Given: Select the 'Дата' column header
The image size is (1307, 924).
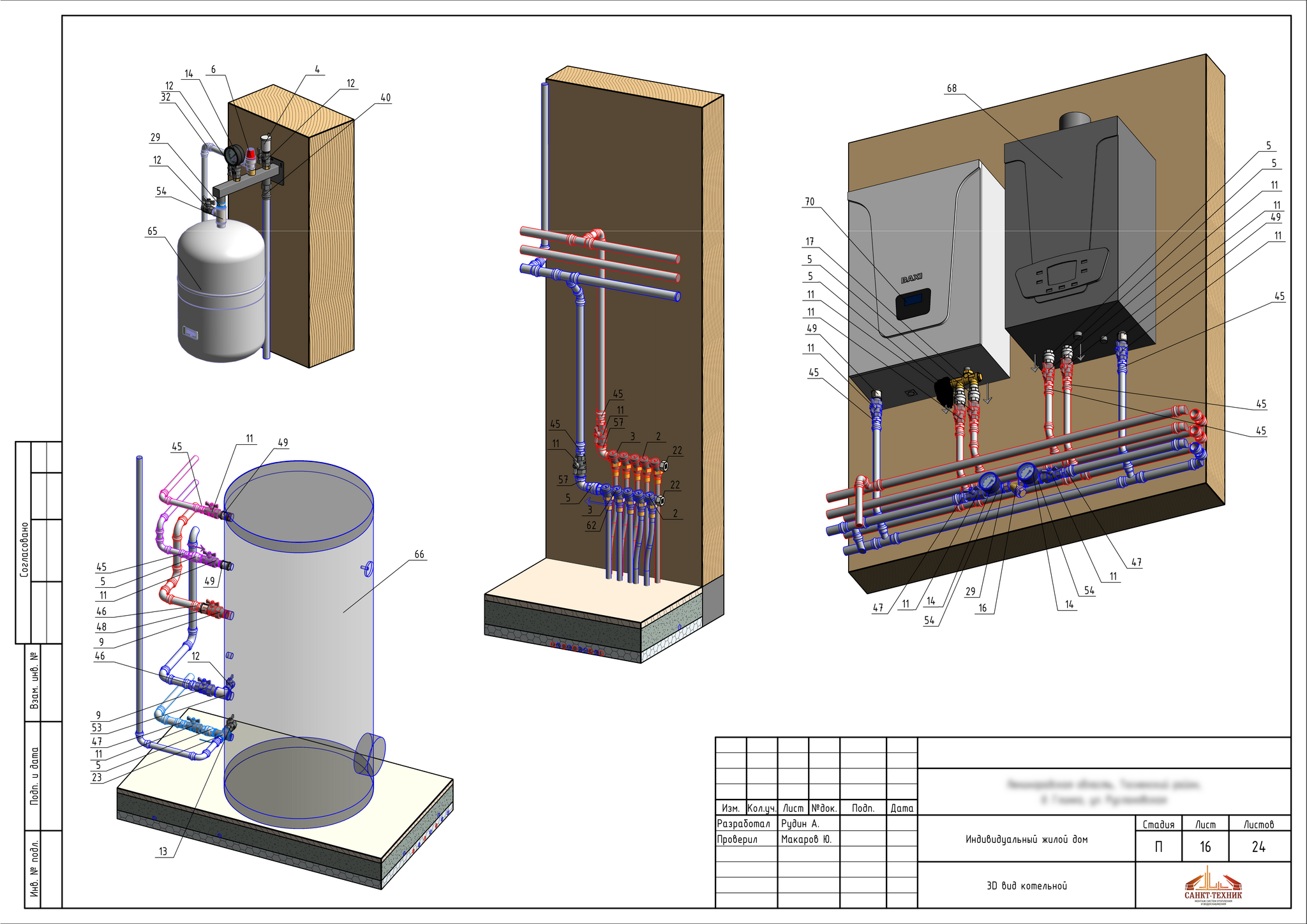Looking at the screenshot, I should [902, 808].
